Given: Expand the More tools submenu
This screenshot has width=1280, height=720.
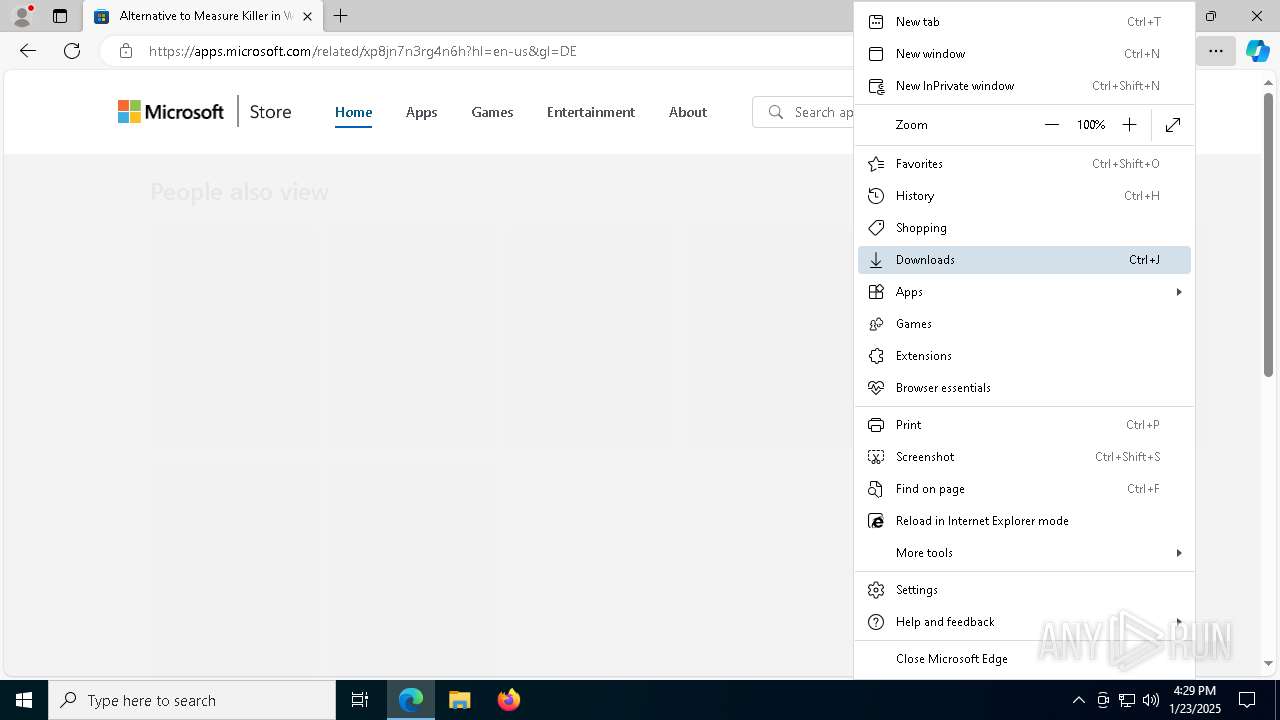Looking at the screenshot, I should 1024,552.
